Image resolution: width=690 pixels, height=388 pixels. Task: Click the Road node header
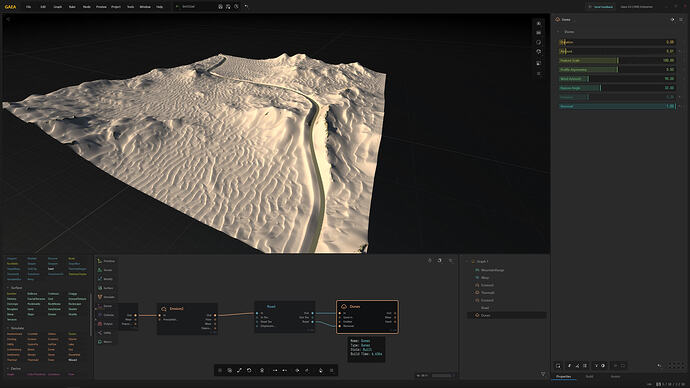coord(284,306)
